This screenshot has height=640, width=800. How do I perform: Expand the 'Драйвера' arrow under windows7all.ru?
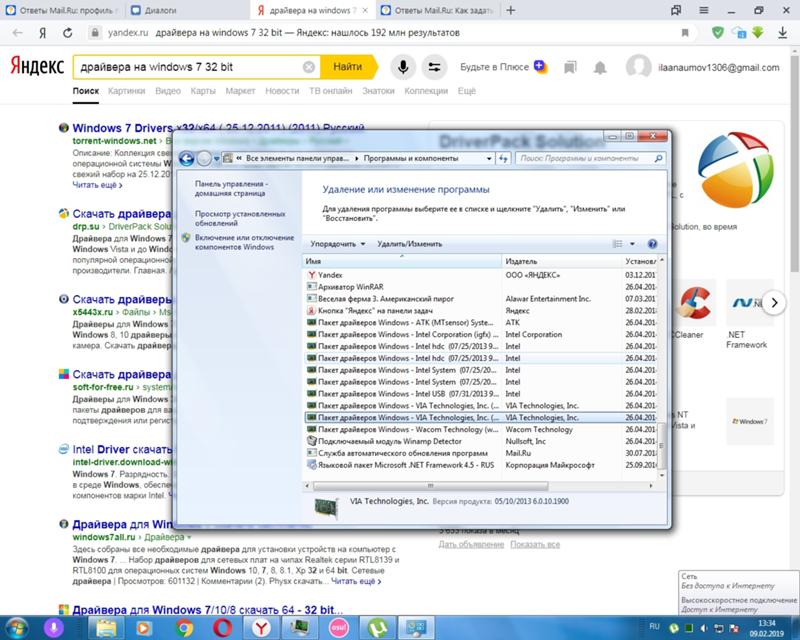(189, 537)
